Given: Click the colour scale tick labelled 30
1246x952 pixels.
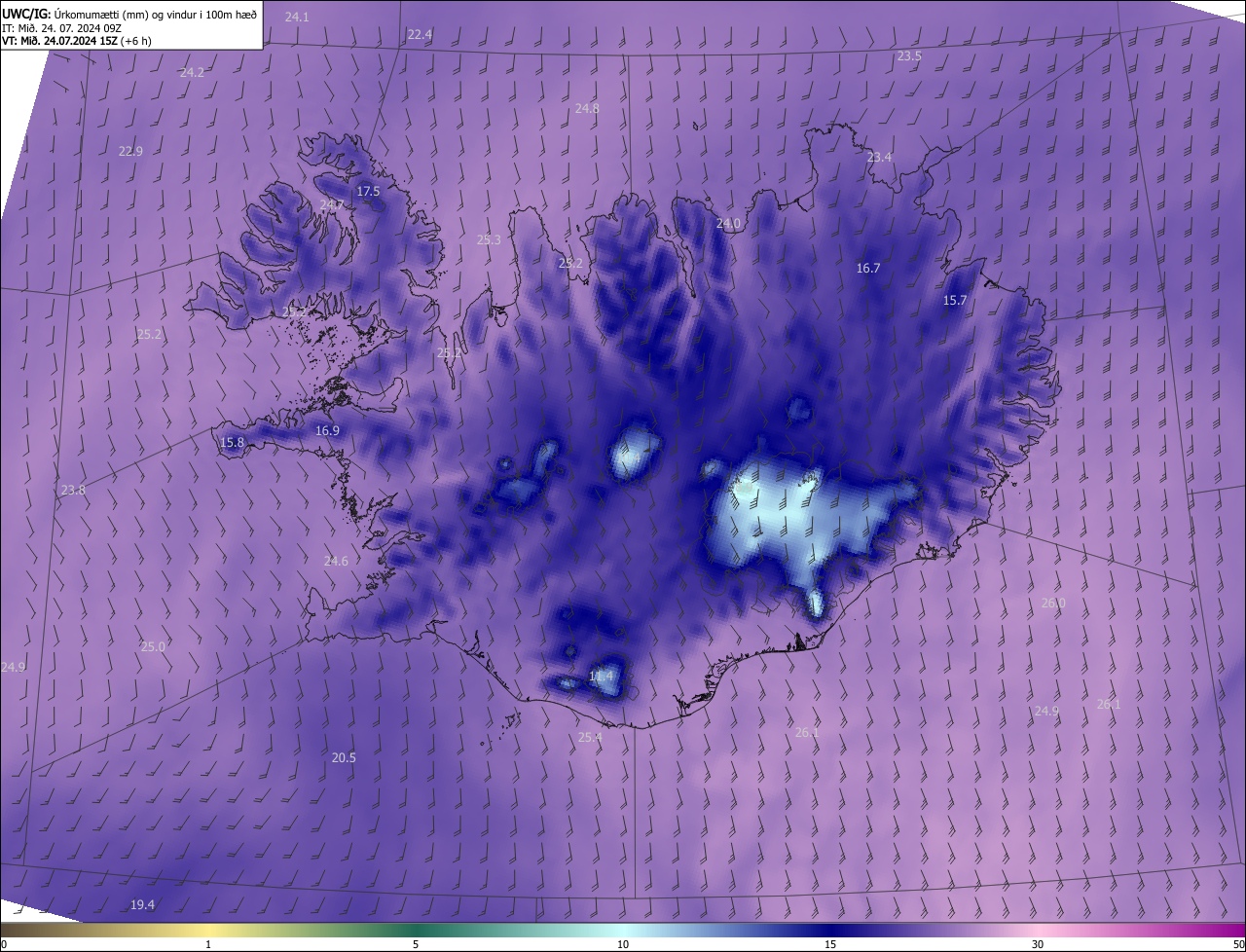Looking at the screenshot, I should (x=1038, y=945).
